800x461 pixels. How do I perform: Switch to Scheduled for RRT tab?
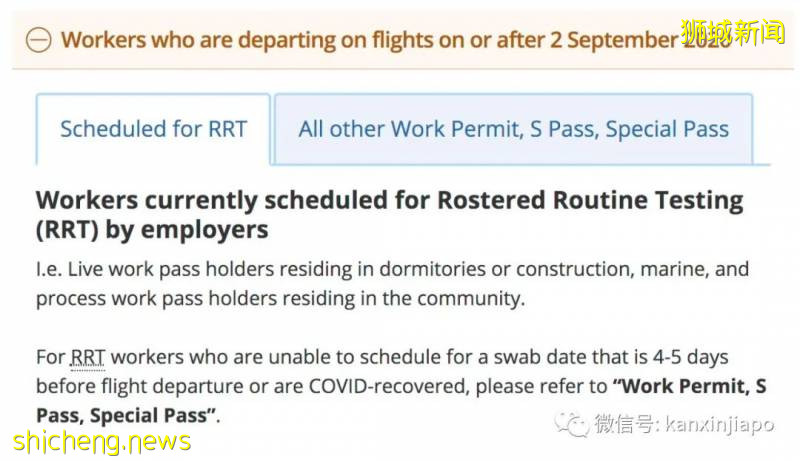(x=153, y=129)
